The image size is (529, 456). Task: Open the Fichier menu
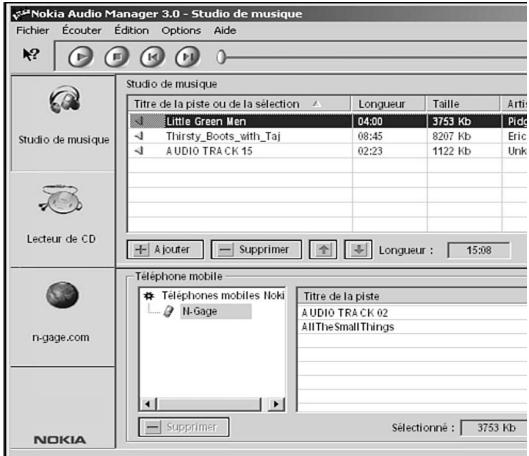pyautogui.click(x=32, y=30)
